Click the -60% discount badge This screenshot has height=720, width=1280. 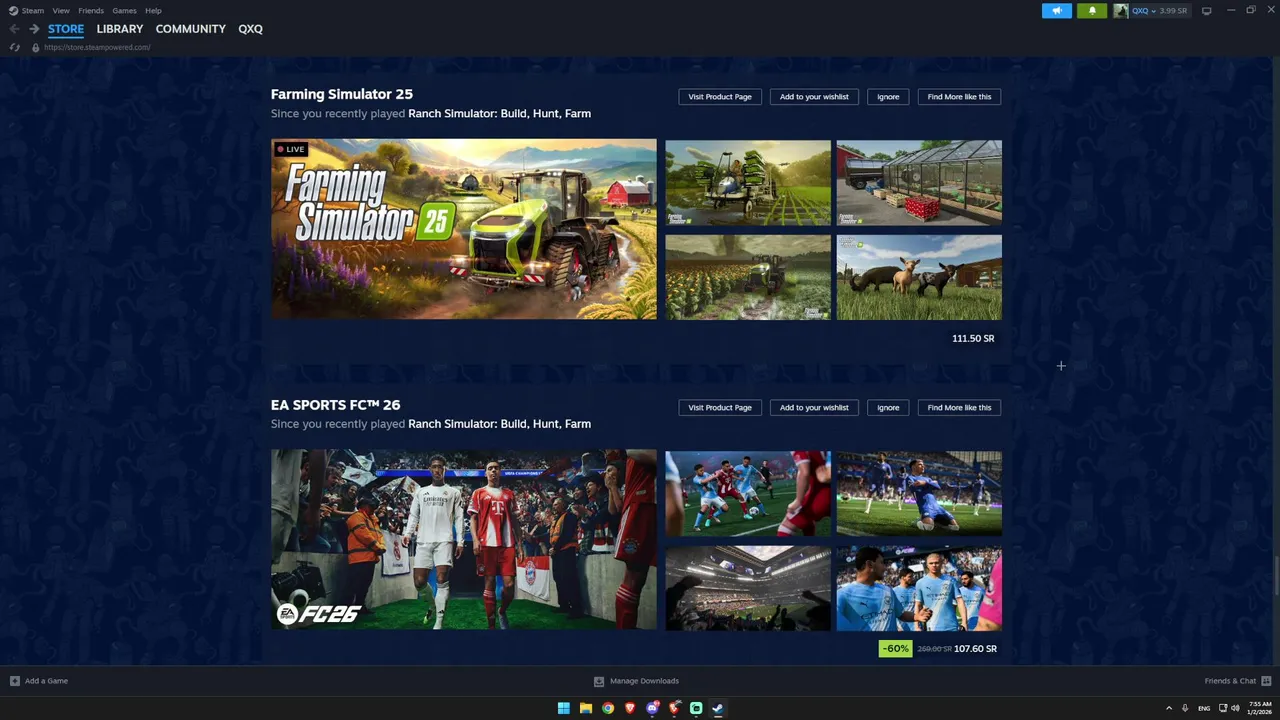point(895,649)
